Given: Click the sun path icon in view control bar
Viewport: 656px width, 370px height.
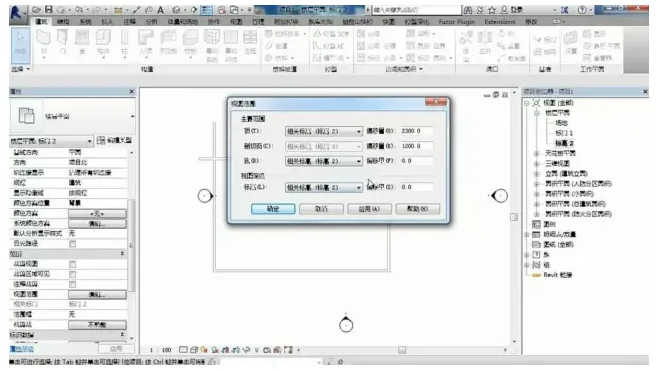Looking at the screenshot, I should tap(204, 350).
